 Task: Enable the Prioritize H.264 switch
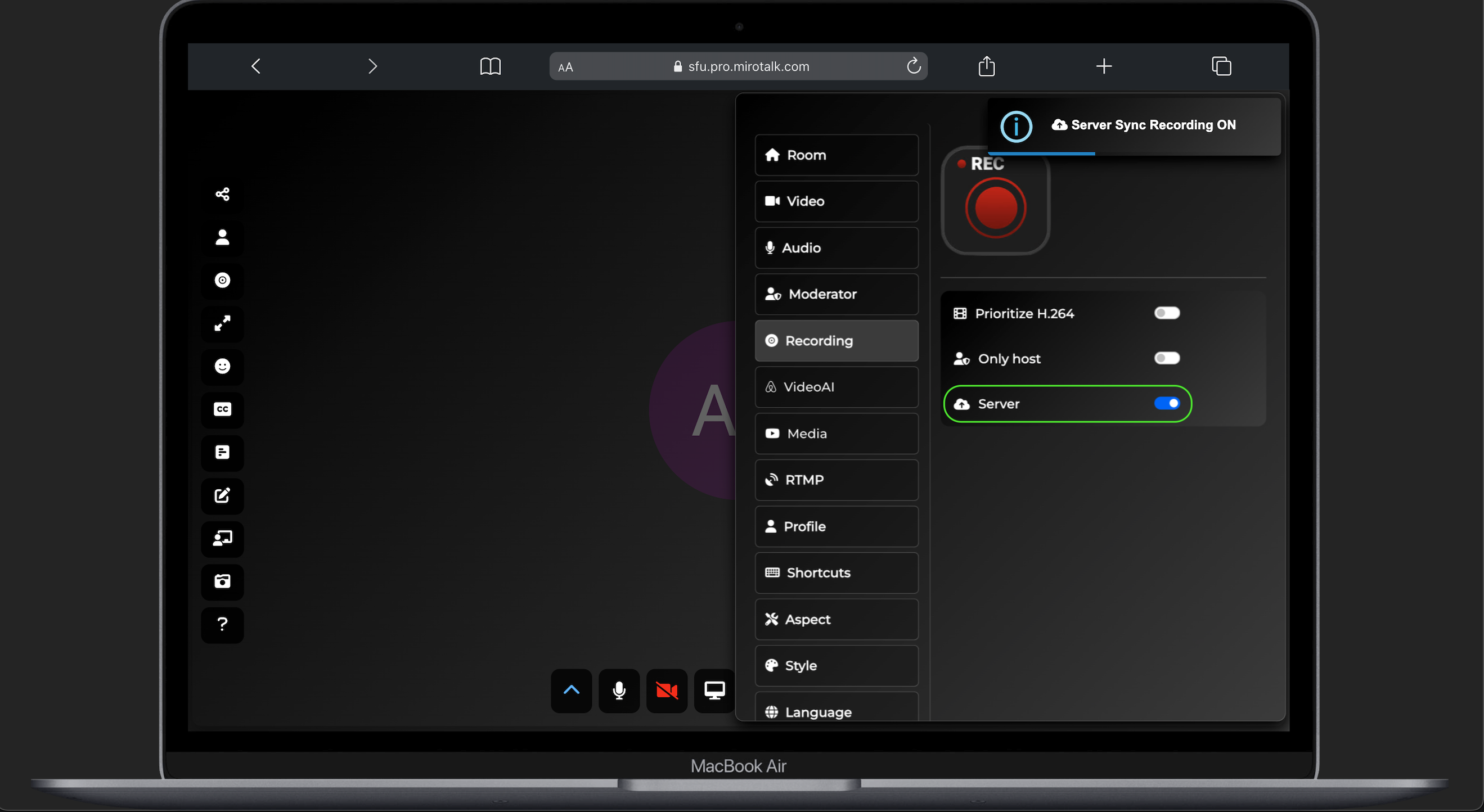[1167, 313]
